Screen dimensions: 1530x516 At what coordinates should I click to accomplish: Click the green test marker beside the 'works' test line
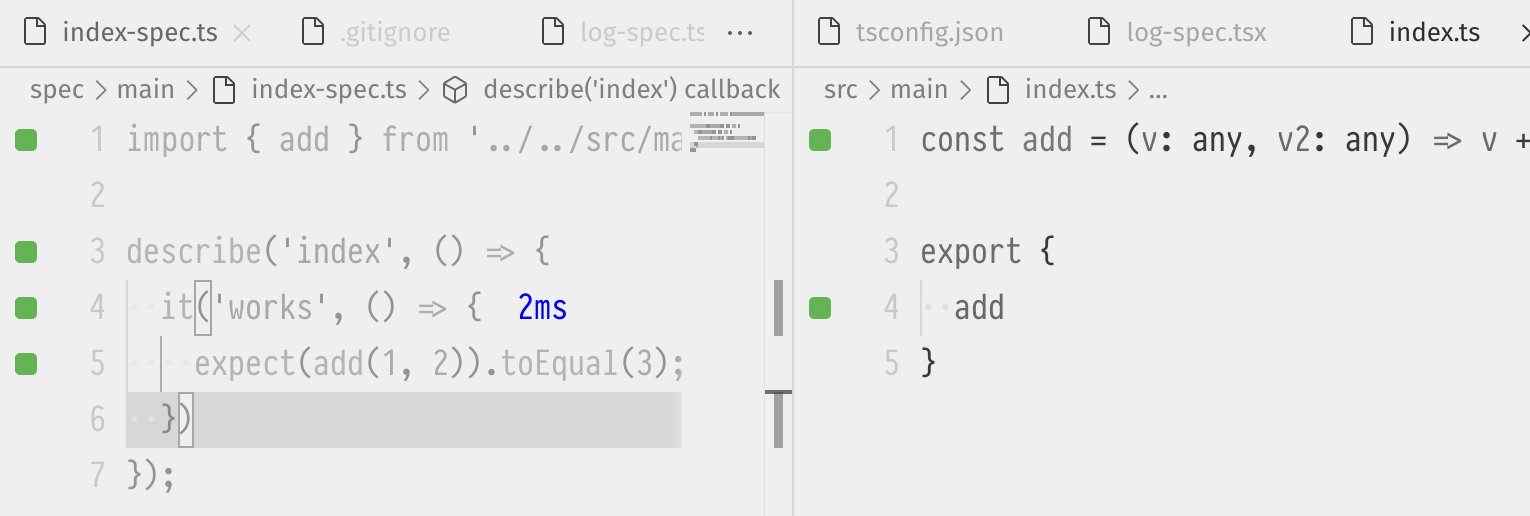pos(26,308)
